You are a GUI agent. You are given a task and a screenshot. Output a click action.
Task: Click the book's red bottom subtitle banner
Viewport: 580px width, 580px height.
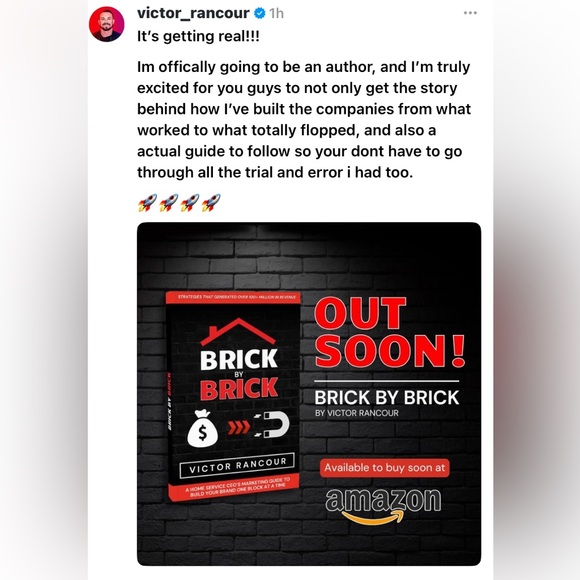coord(234,487)
